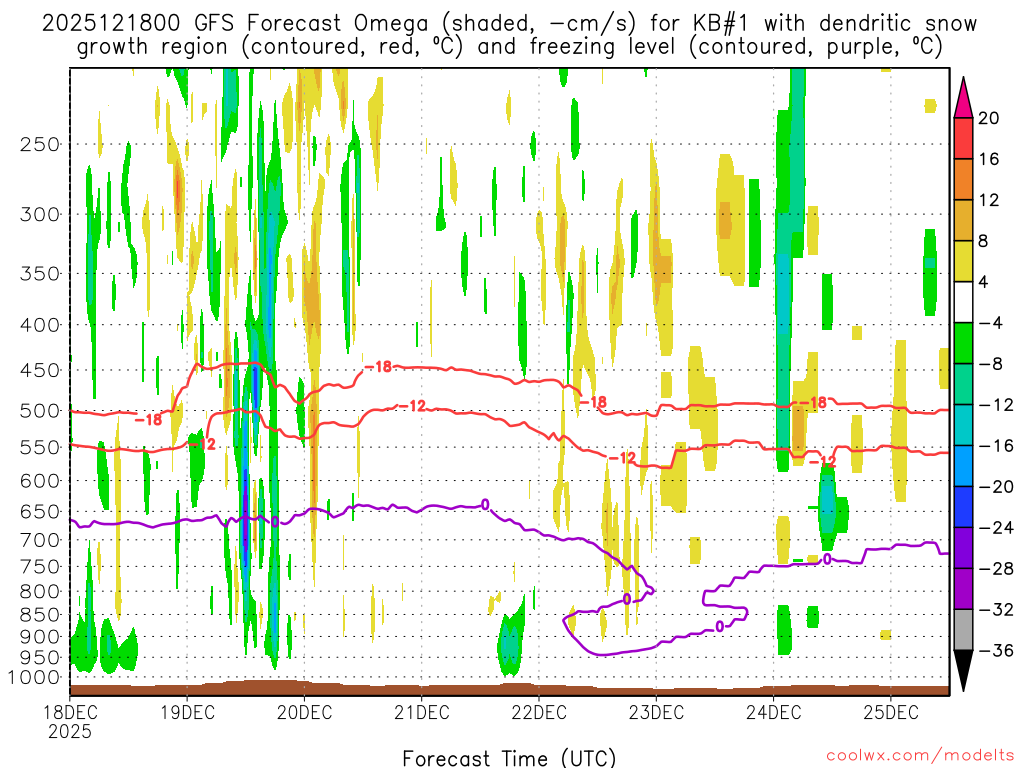Click the 450 pressure level label
This screenshot has width=1024, height=768.
point(40,370)
